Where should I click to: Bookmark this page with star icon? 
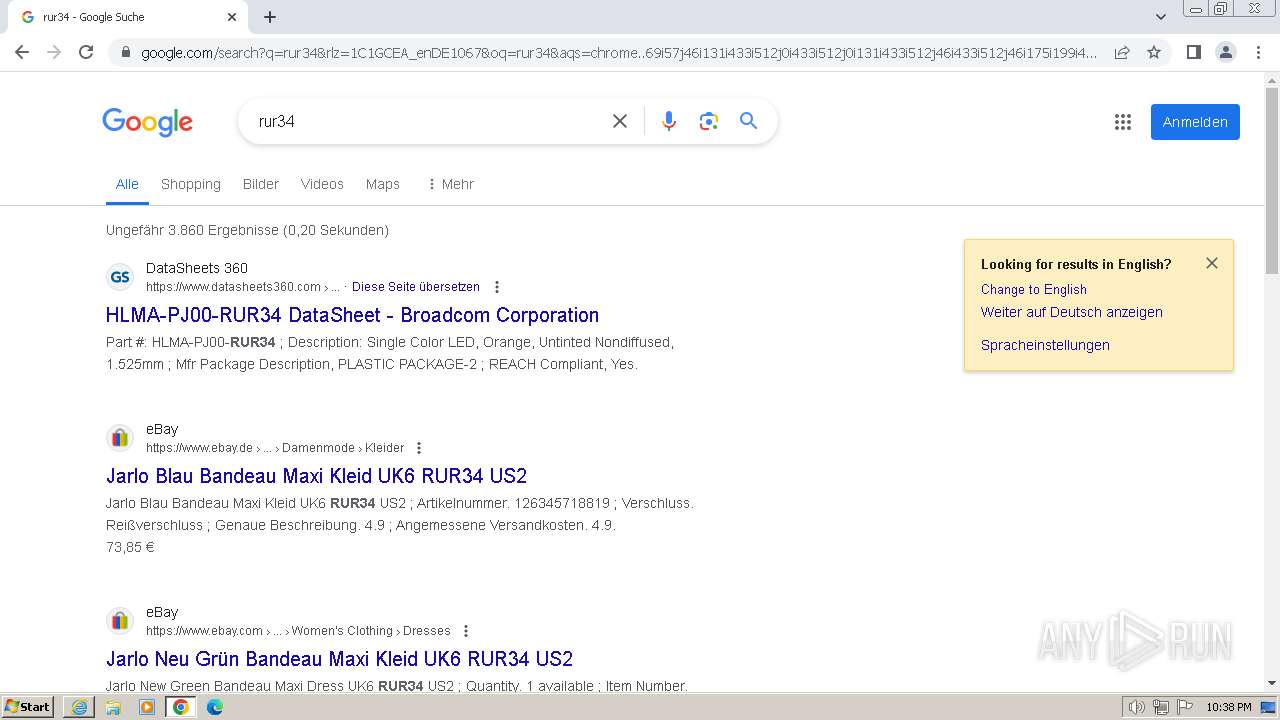coord(1154,52)
